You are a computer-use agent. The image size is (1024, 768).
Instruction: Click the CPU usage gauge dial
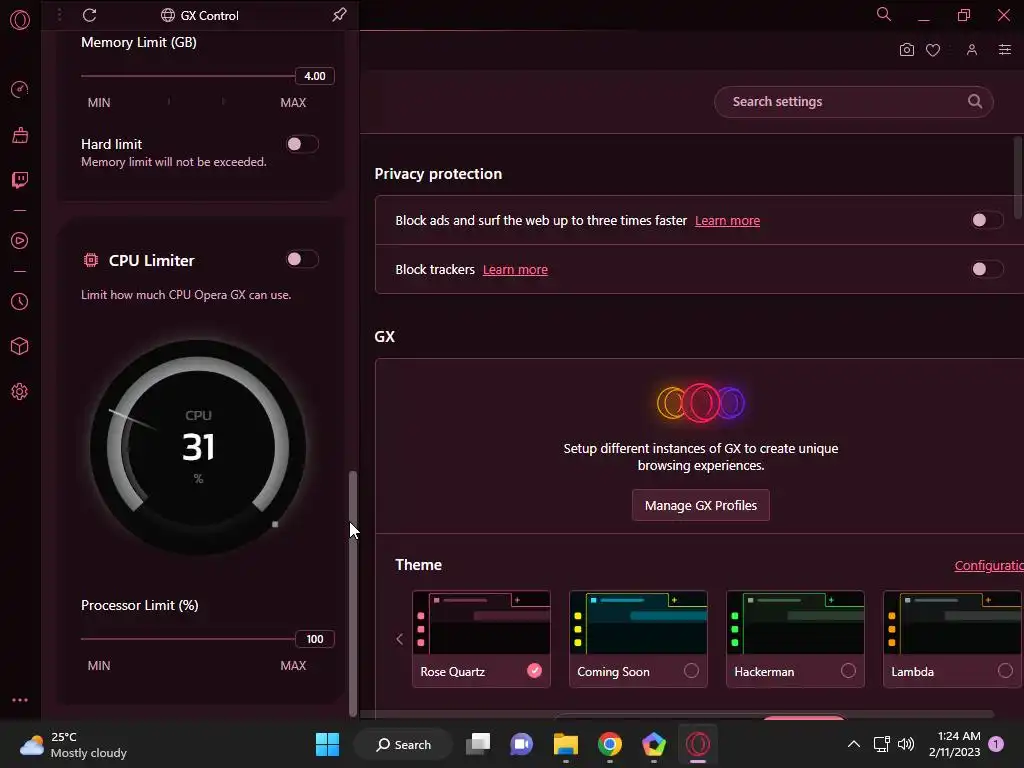click(198, 447)
